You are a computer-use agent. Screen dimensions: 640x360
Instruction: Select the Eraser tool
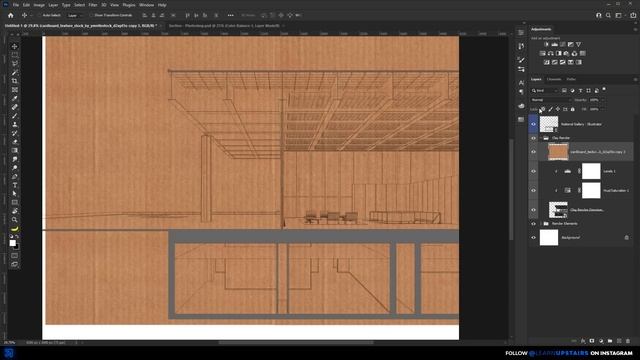(x=15, y=142)
